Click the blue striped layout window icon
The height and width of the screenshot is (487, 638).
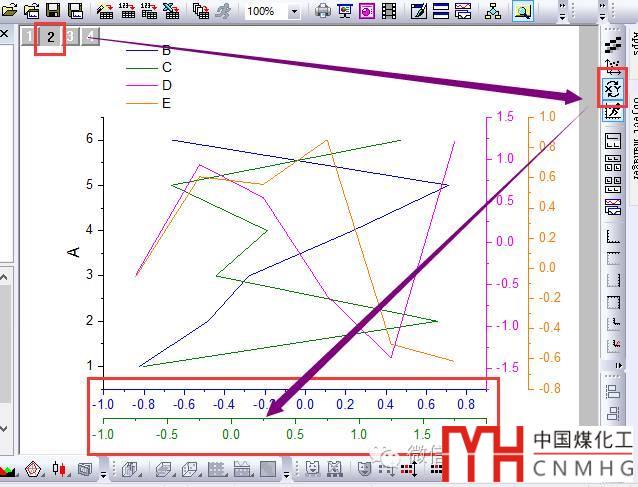[x=441, y=11]
